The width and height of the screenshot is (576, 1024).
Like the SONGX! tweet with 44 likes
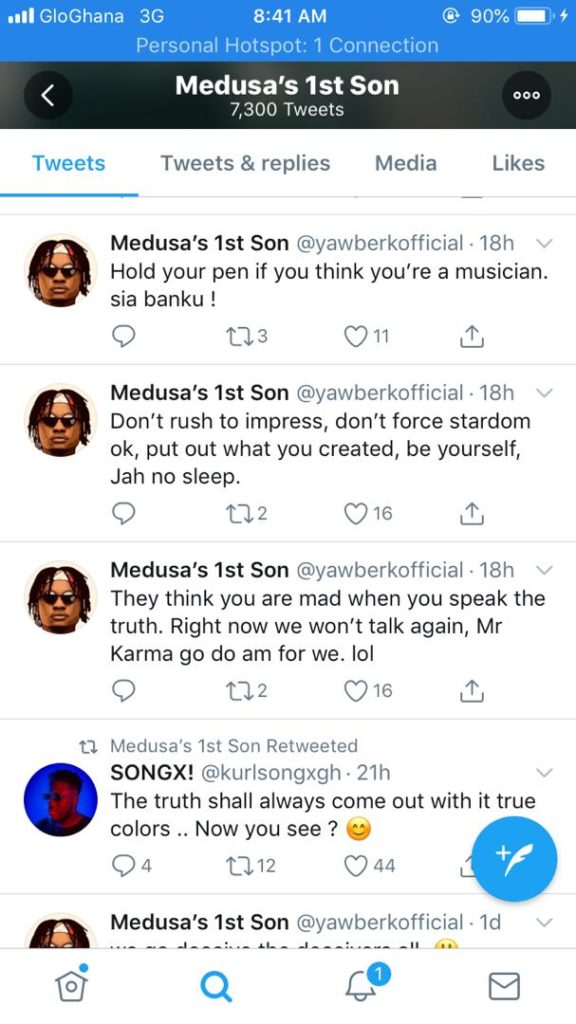point(370,866)
